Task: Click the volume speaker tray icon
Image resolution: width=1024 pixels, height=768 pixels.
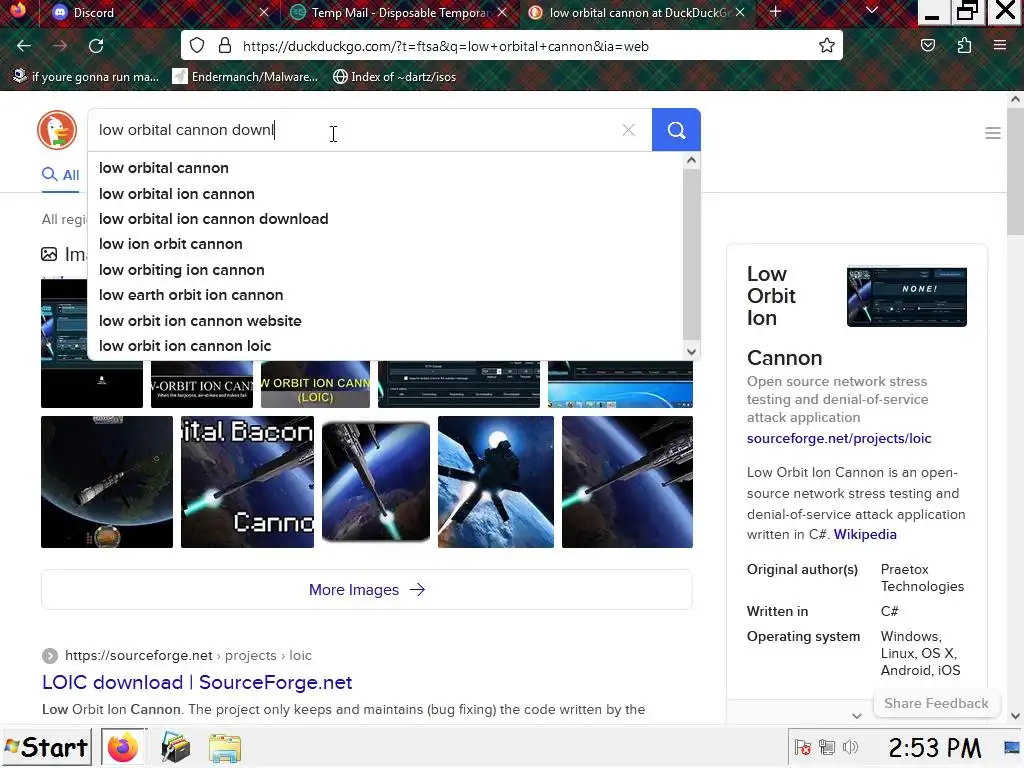Action: pos(850,747)
